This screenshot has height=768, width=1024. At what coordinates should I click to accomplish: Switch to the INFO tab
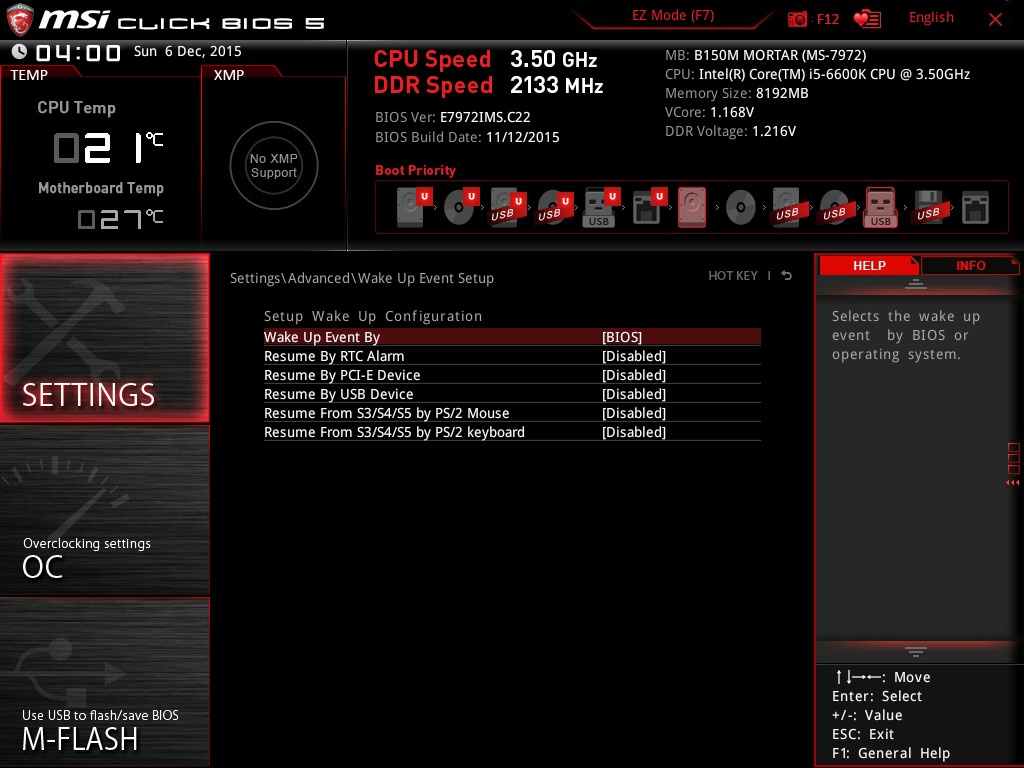970,265
